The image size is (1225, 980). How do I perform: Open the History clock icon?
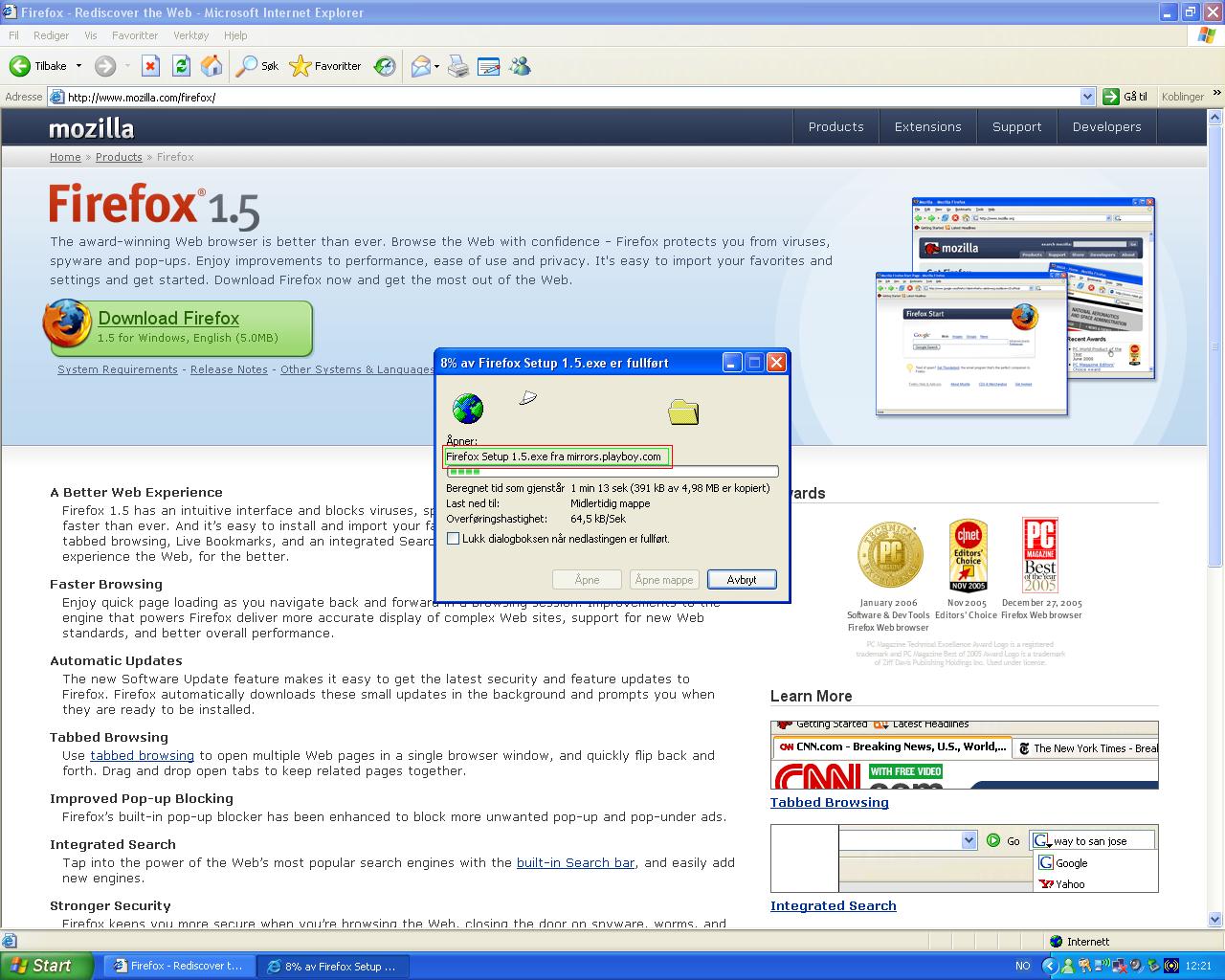[385, 66]
